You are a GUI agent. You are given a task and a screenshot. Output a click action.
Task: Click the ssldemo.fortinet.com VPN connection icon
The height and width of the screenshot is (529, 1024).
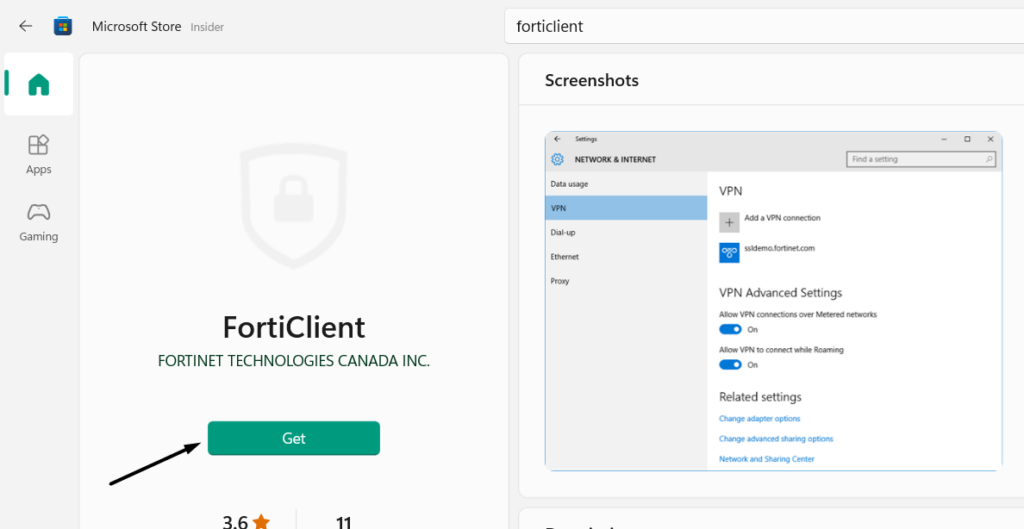(730, 253)
